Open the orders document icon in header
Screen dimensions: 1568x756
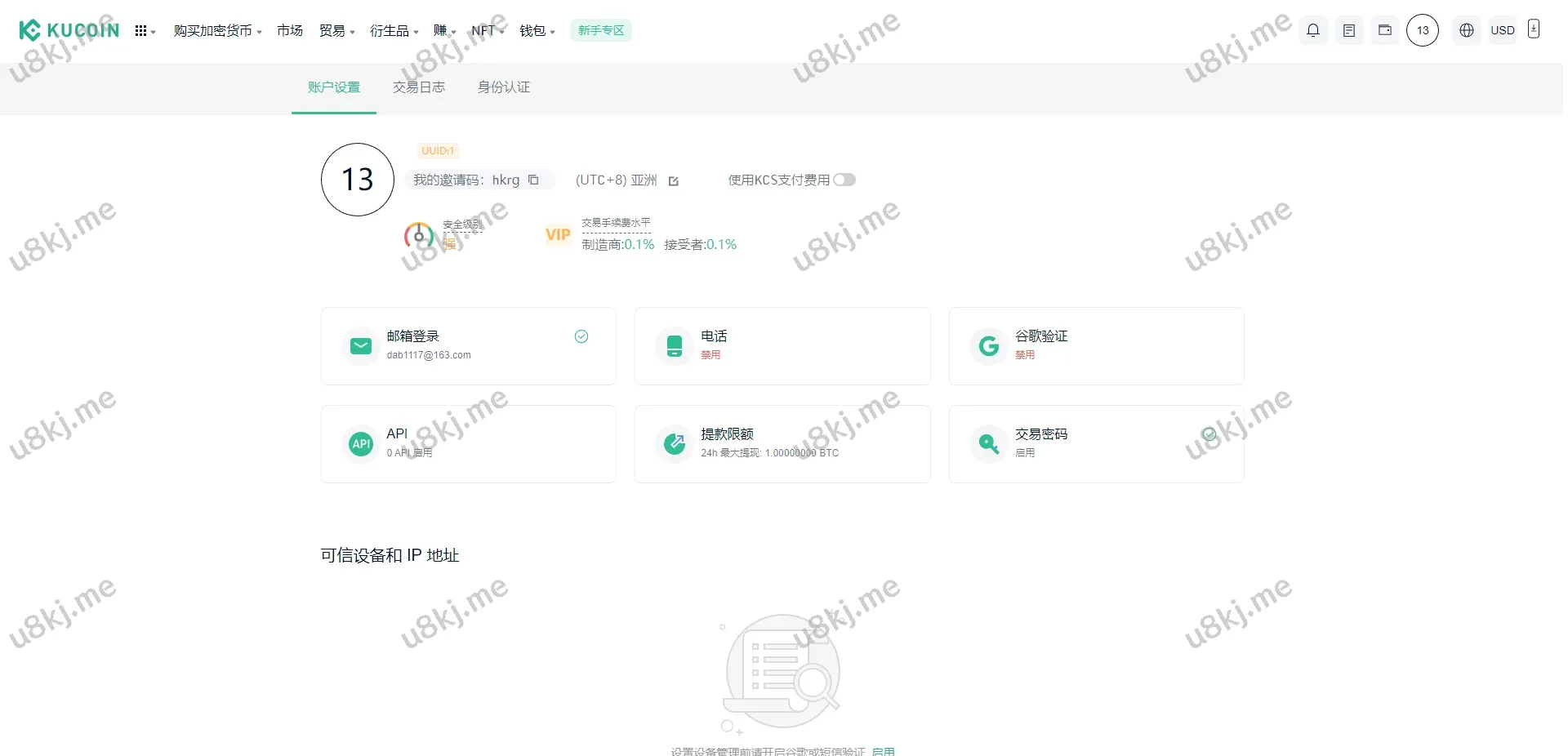click(1348, 30)
